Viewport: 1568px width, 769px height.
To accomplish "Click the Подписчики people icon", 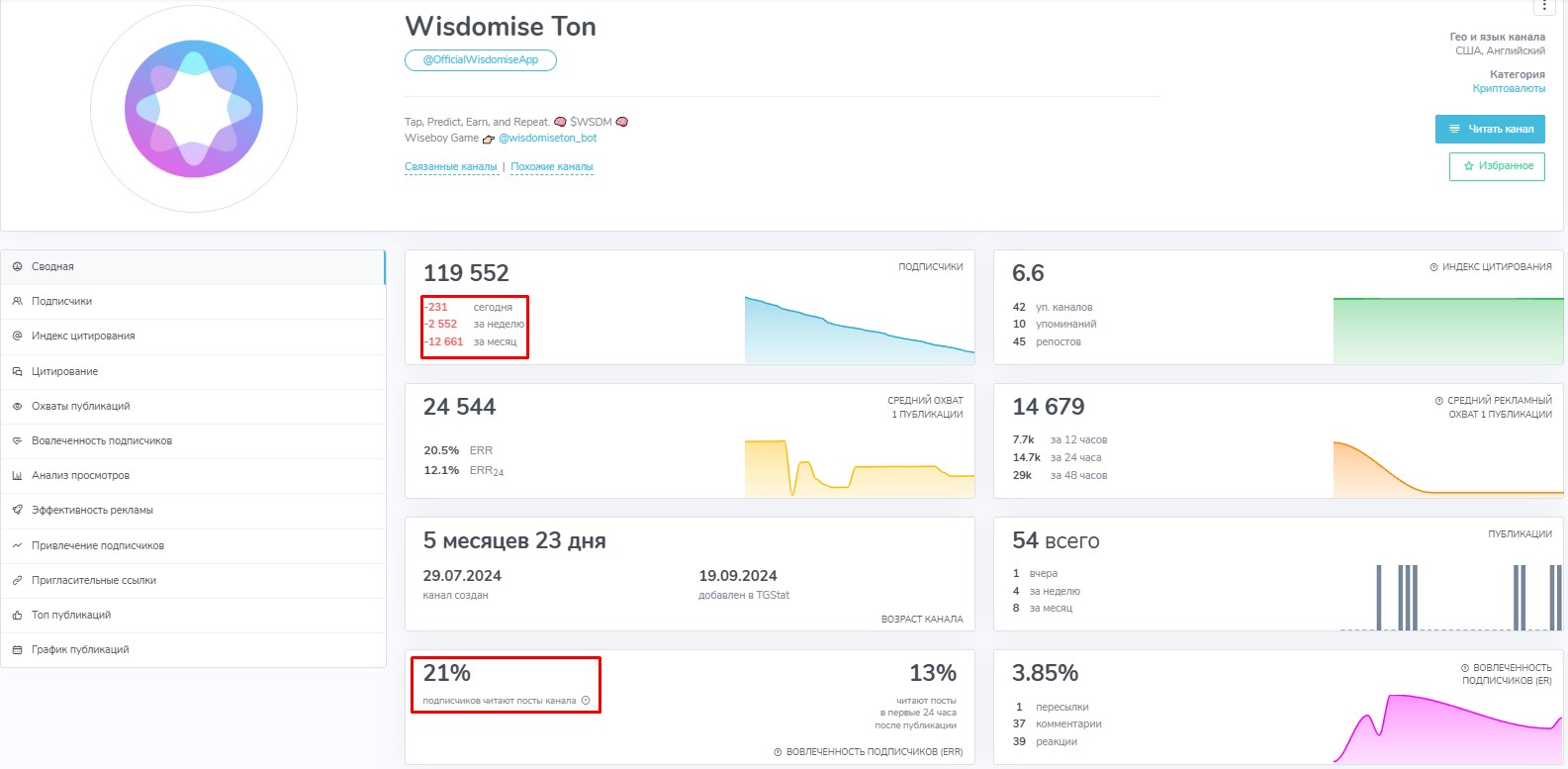I will click(17, 302).
